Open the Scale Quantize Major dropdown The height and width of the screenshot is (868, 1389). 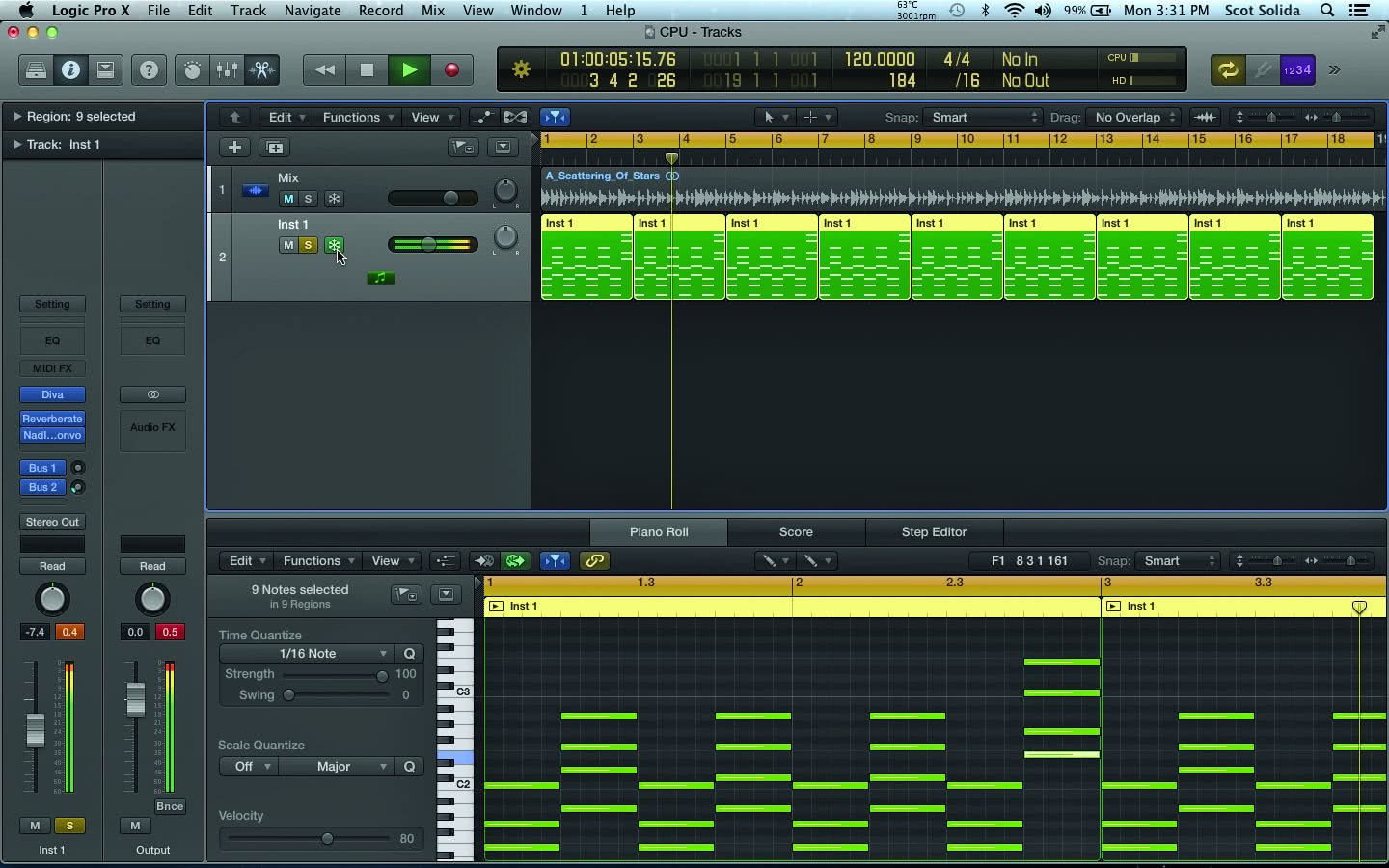tap(337, 766)
